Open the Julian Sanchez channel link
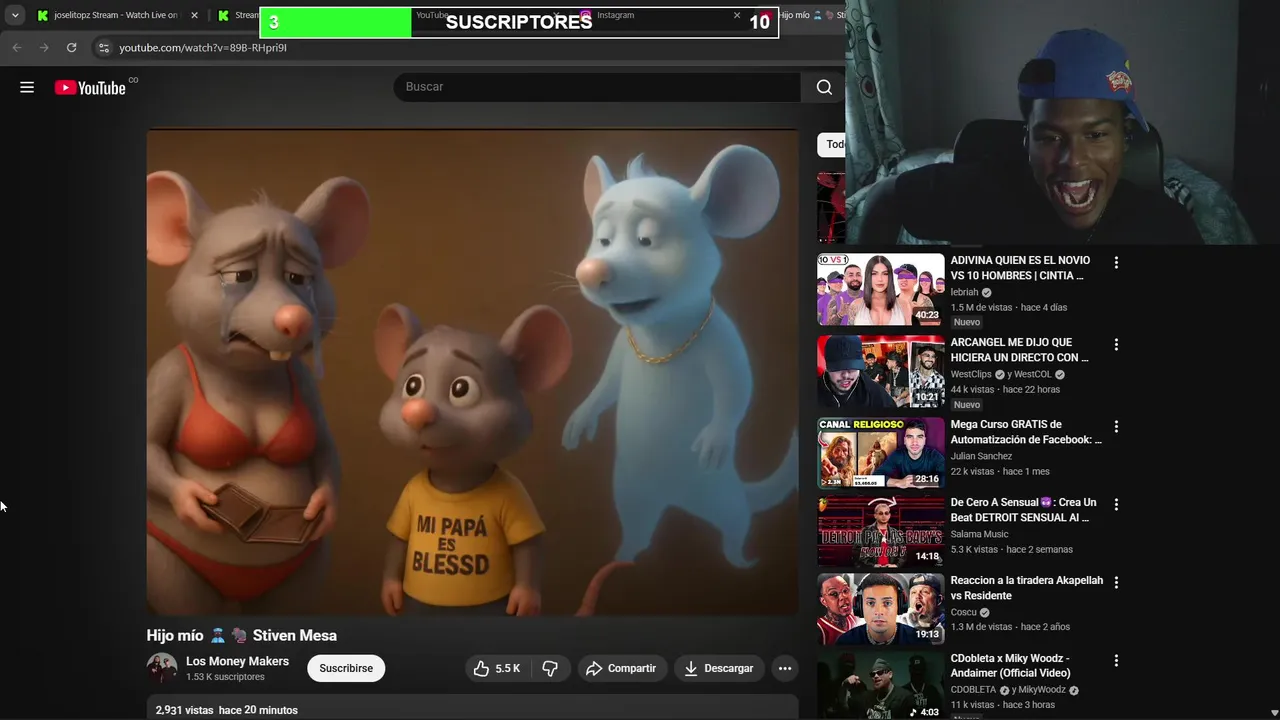 (981, 457)
